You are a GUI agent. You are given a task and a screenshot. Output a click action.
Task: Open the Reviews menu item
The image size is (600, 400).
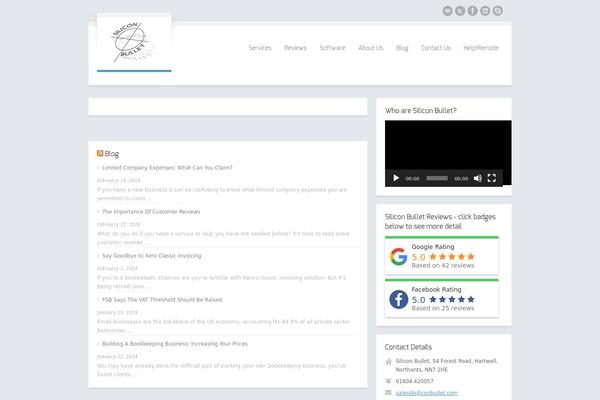pos(295,48)
